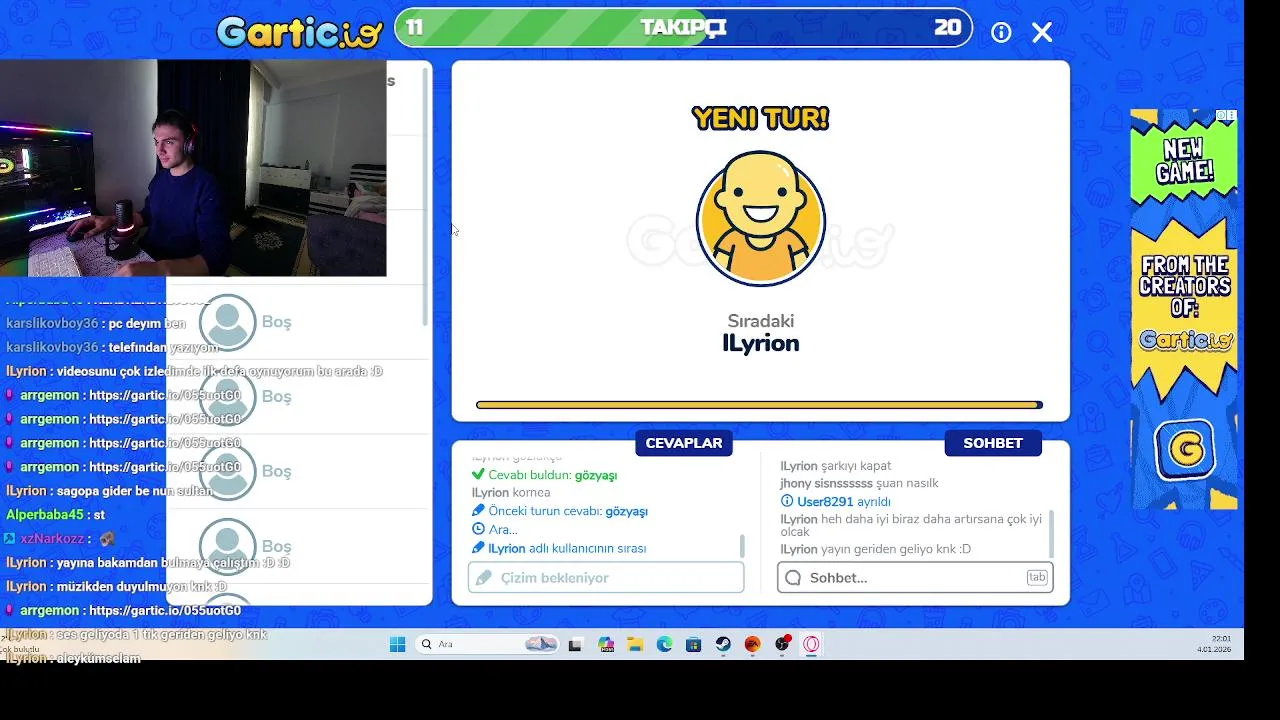Switch to the SOHBET tab

(993, 443)
